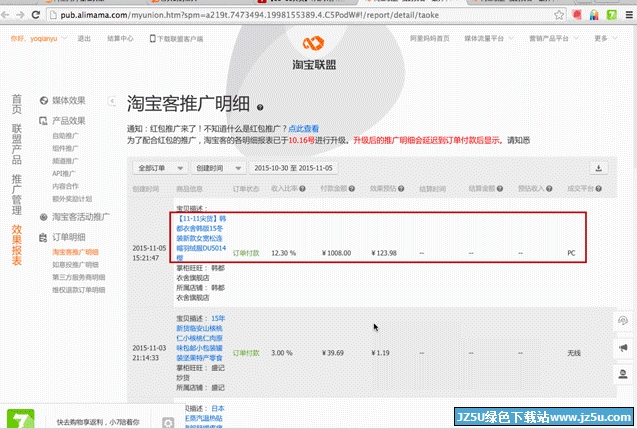Open 额外奖励计划 in the sidebar
The image size is (637, 429).
coord(72,199)
